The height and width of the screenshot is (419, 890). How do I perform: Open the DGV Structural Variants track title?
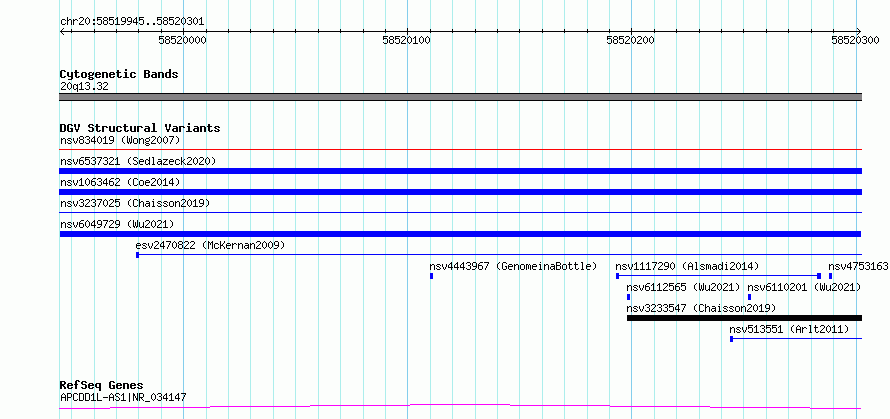[x=140, y=128]
